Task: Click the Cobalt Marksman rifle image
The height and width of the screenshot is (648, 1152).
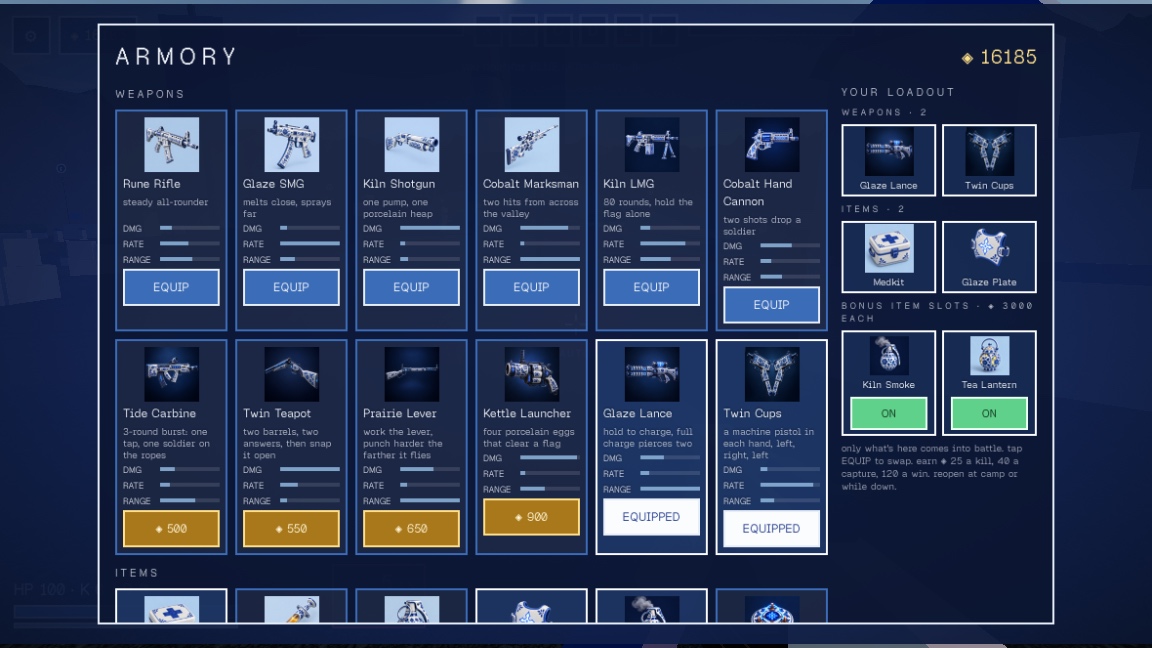Action: click(531, 145)
